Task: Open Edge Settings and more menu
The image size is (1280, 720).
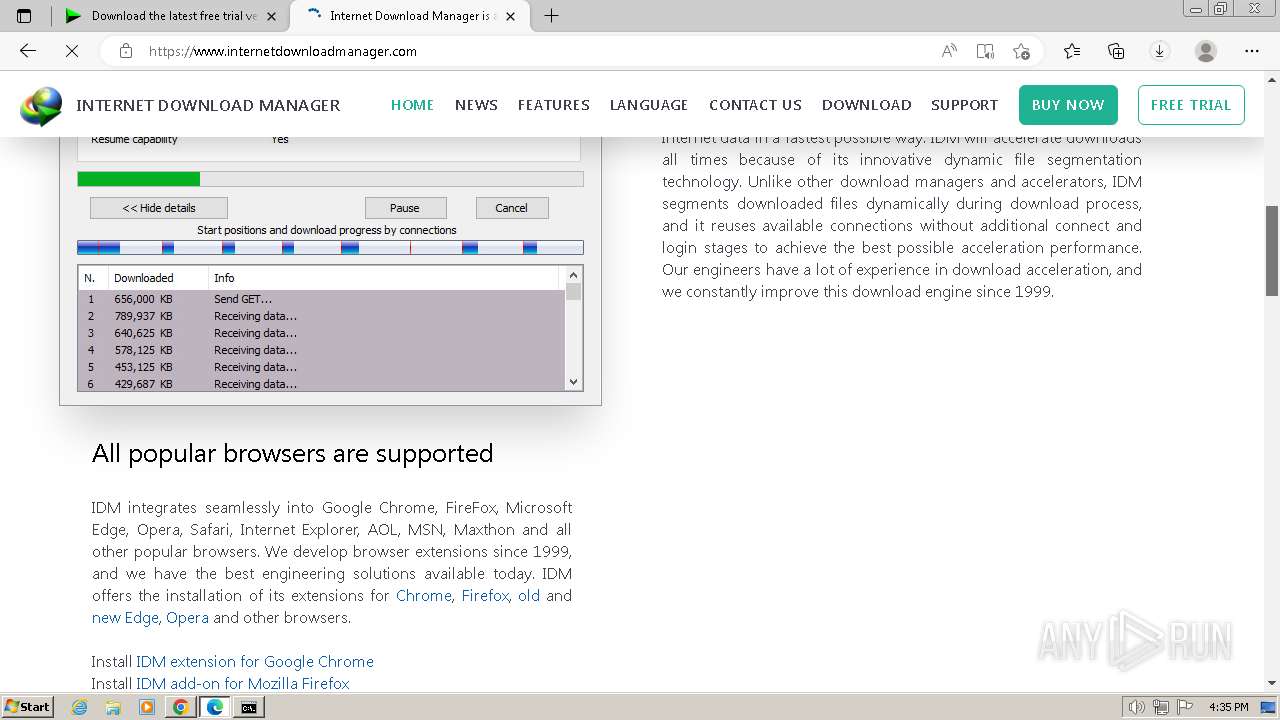Action: pos(1252,51)
